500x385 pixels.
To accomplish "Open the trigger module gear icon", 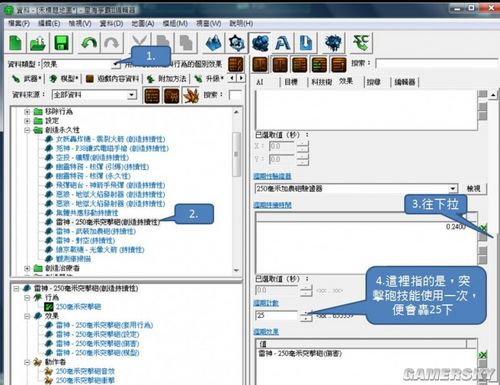I will tap(236, 43).
